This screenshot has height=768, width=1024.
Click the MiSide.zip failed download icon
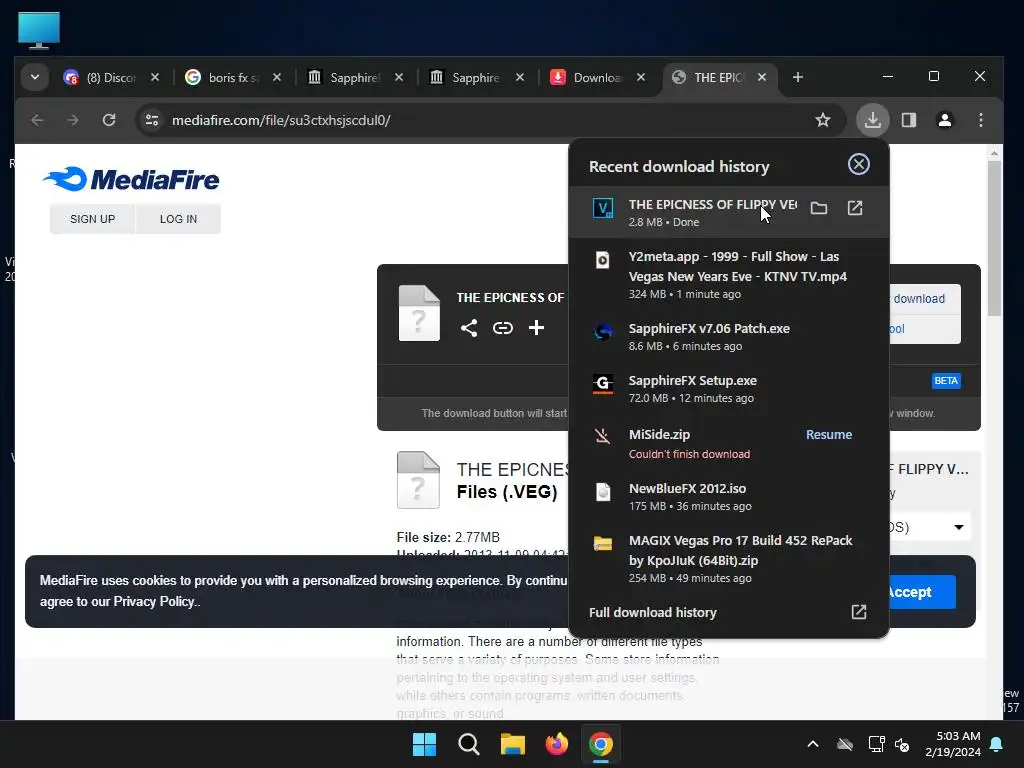pos(603,436)
